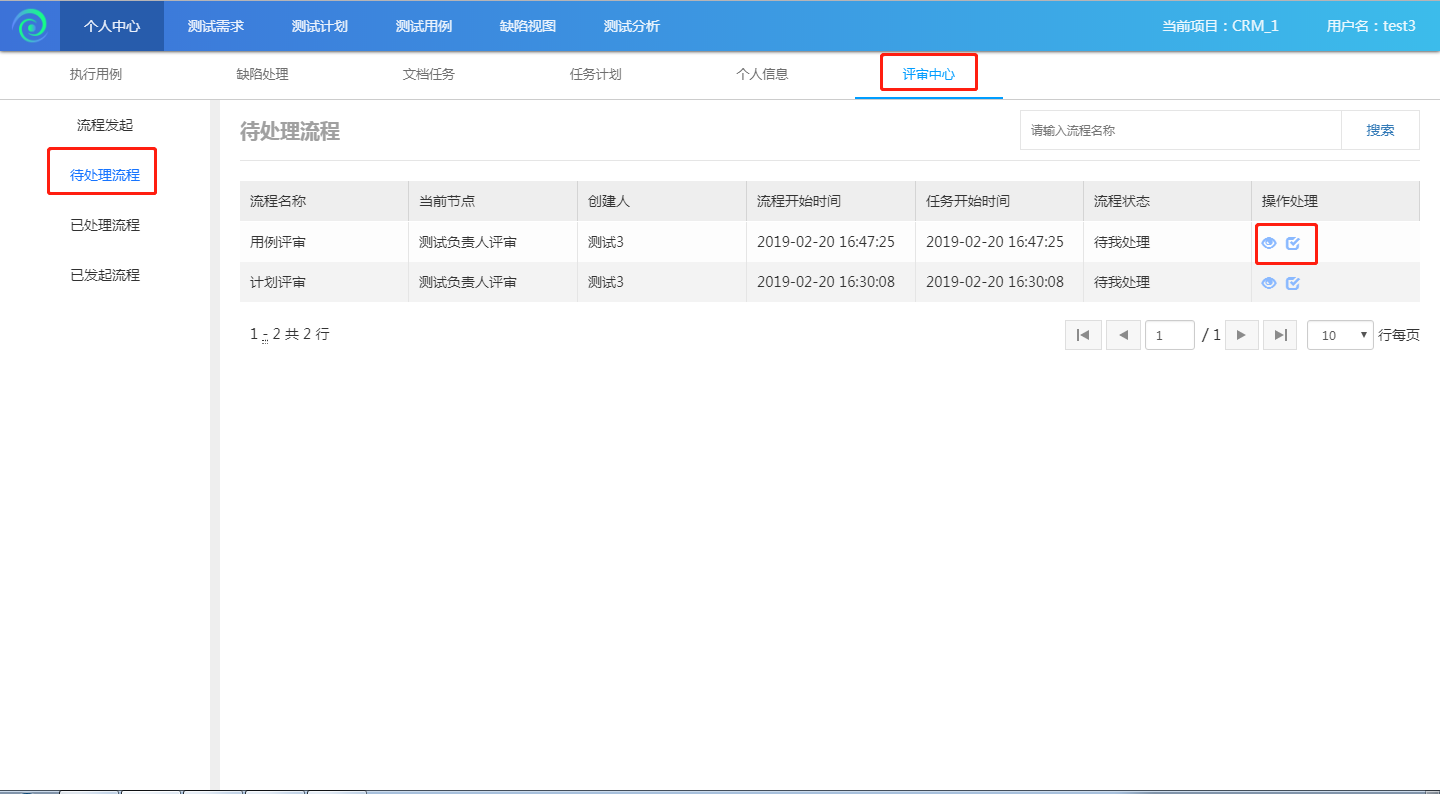Click the handle icon for 计划评审 row
Viewport: 1440px width, 794px height.
(1293, 283)
